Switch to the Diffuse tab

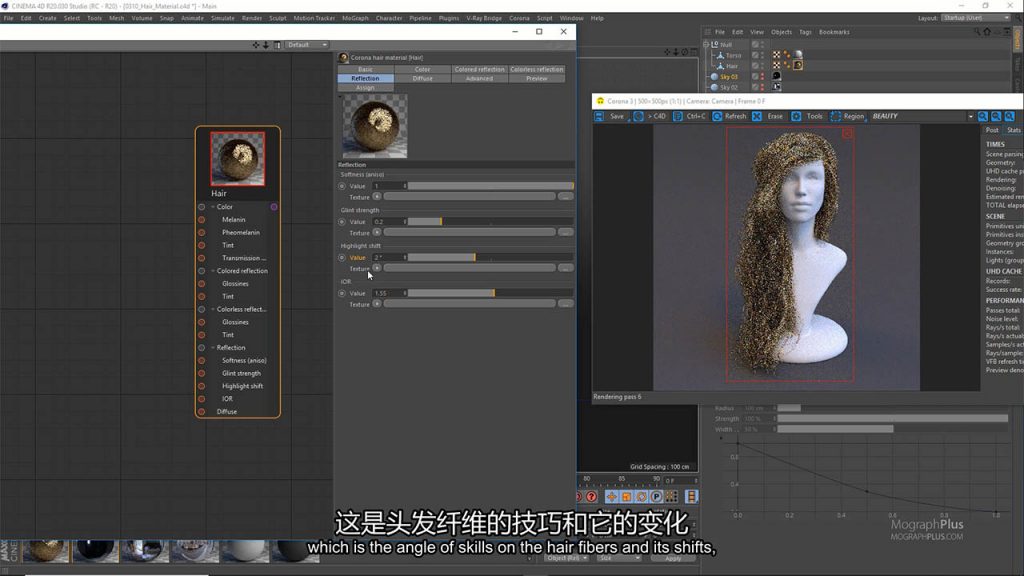423,78
